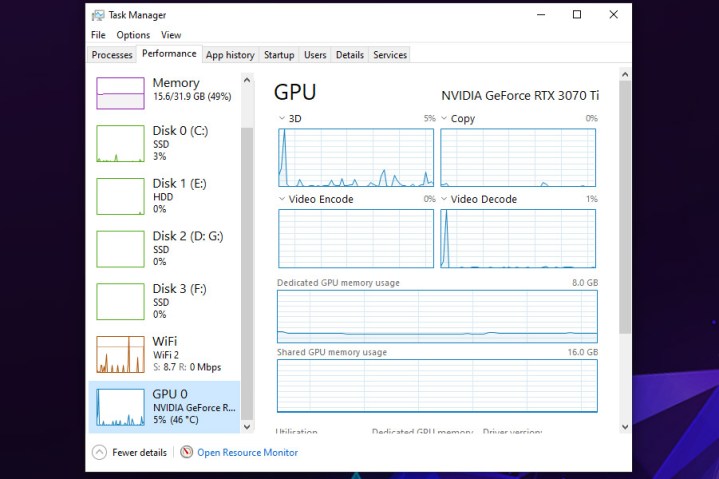This screenshot has width=719, height=479.
Task: Select the Memory usage graph thumbnail
Action: pyautogui.click(x=120, y=93)
